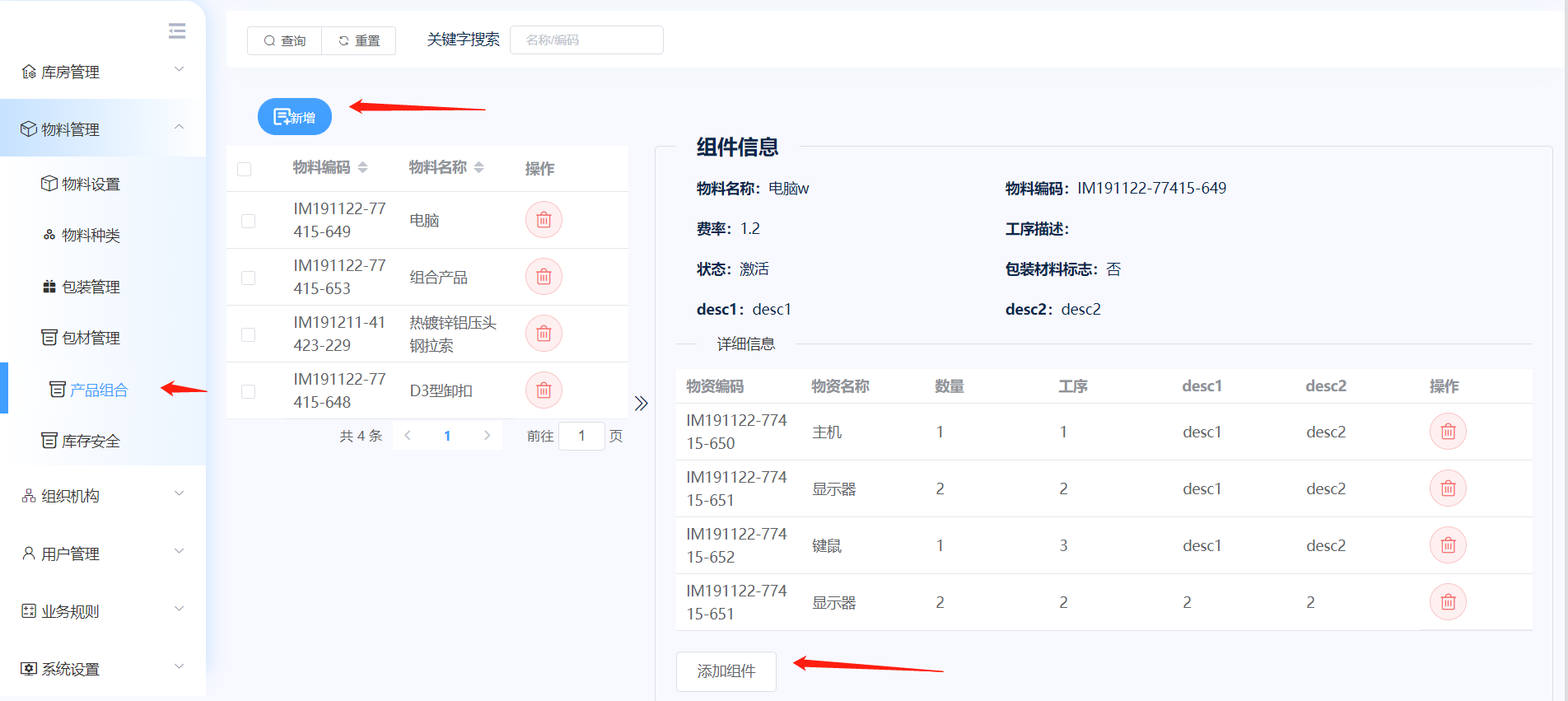Remove the 主机 component with trash icon

(x=1448, y=432)
